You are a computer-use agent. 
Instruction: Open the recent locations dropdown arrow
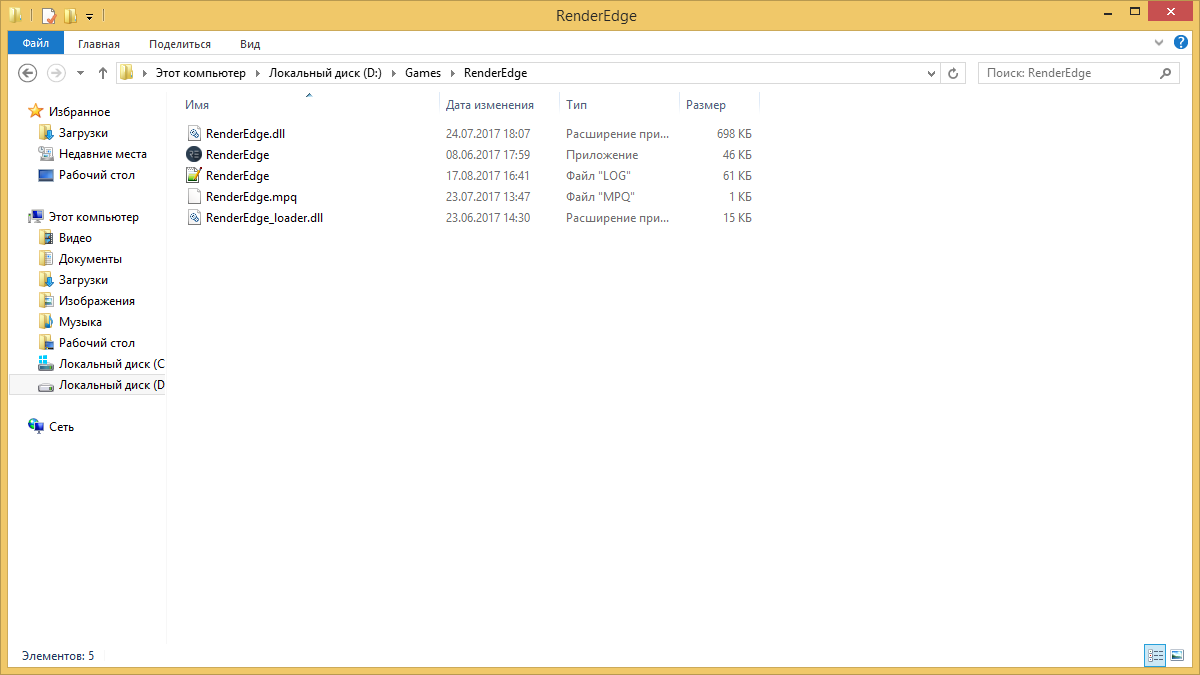click(x=80, y=73)
